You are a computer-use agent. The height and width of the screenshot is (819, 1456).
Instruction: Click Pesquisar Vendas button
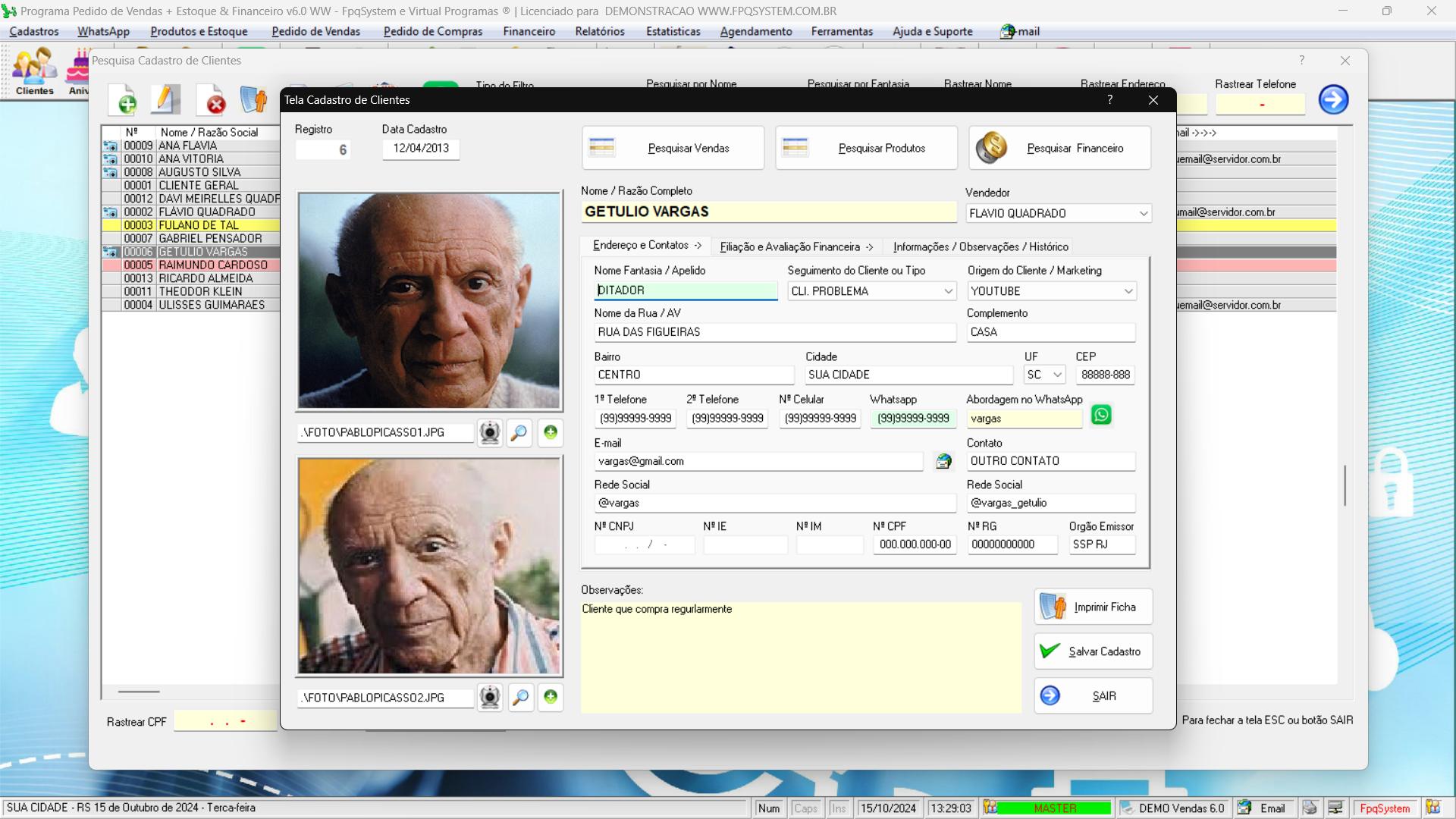click(x=673, y=148)
